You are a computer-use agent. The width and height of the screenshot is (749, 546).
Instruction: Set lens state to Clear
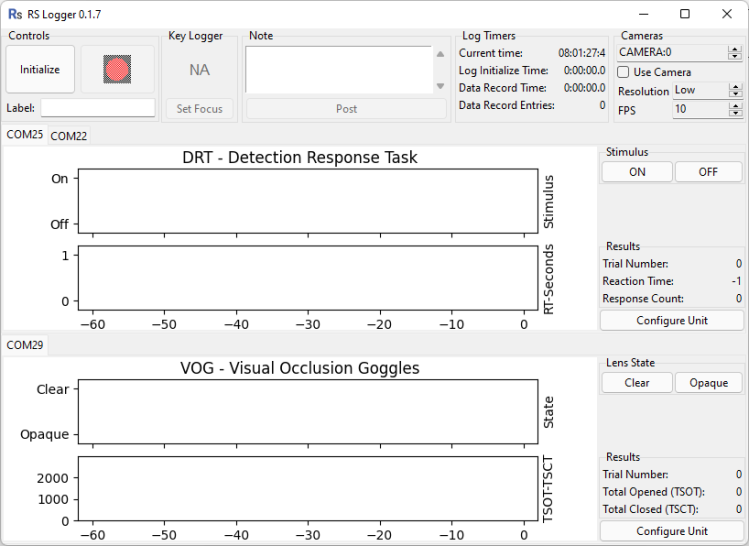pos(637,383)
